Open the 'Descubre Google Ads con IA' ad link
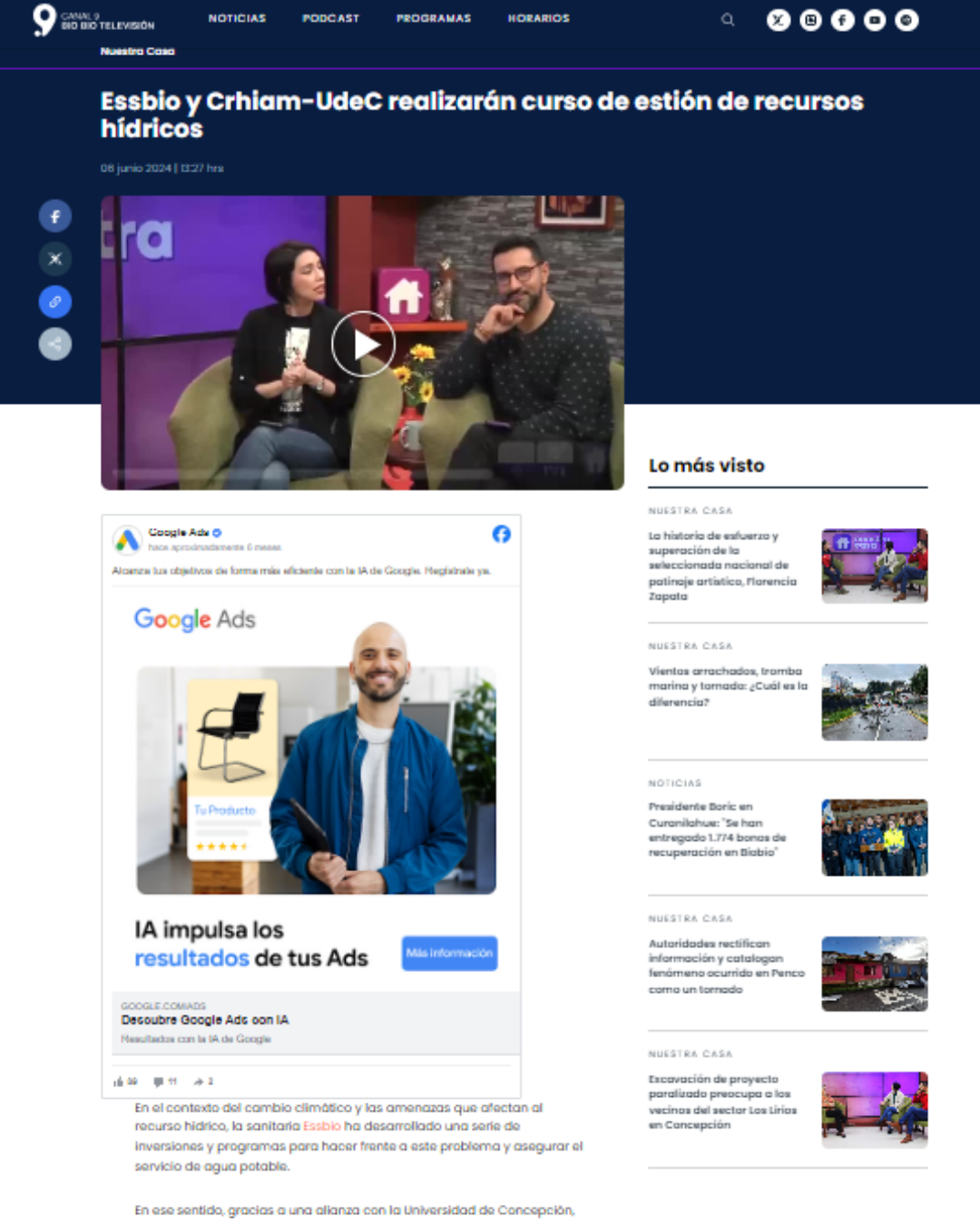The height and width of the screenshot is (1225, 980). [205, 1020]
